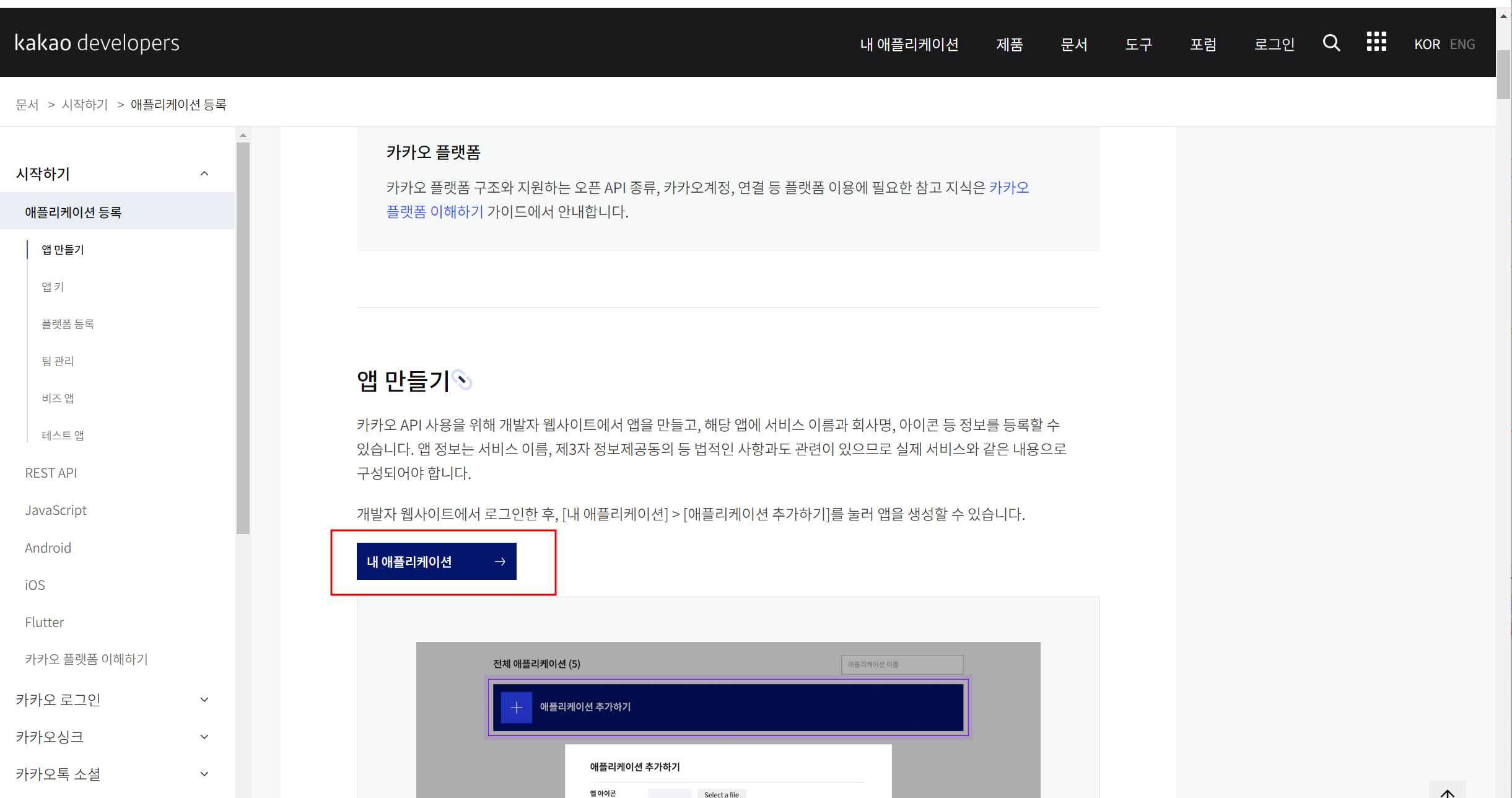Click the 애플리케이션 이름 search field in image
This screenshot has height=798, width=1512.
[902, 664]
